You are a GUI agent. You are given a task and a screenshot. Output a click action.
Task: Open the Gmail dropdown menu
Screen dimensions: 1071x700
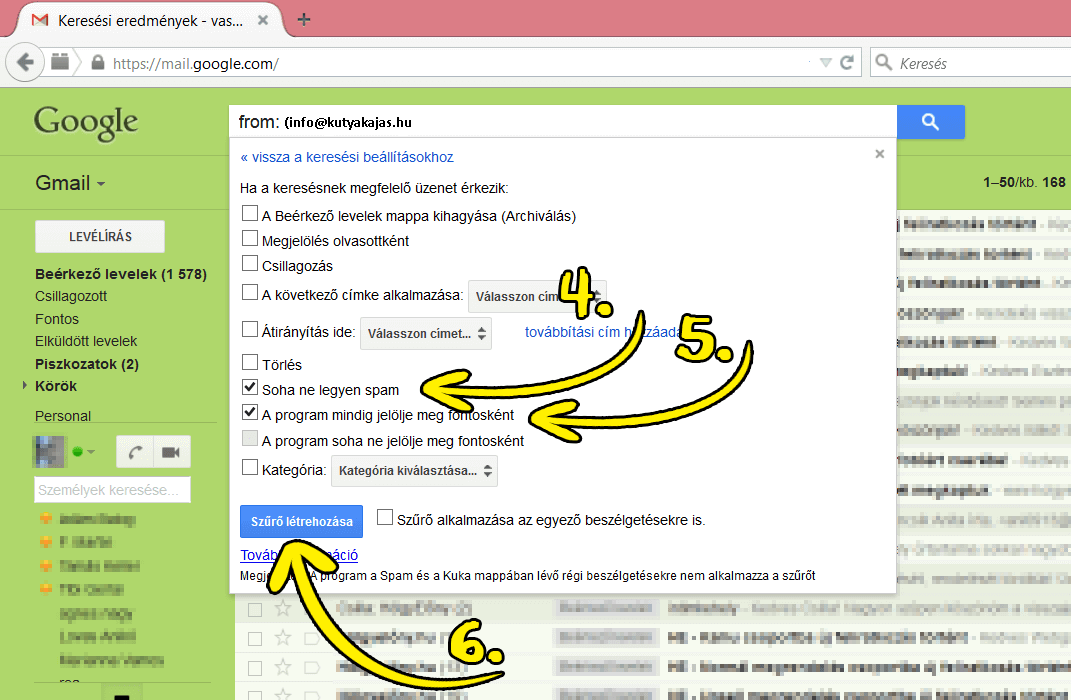(70, 183)
